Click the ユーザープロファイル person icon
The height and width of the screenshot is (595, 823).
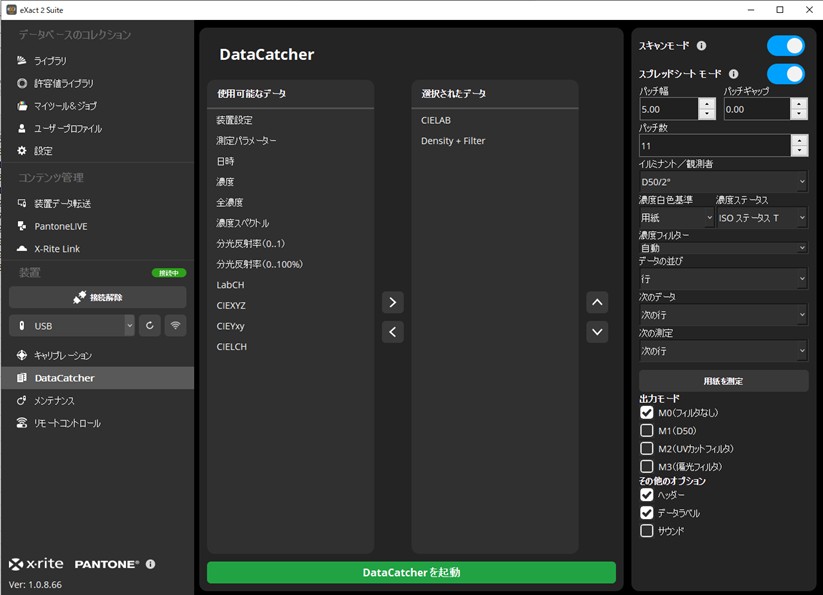(22, 128)
